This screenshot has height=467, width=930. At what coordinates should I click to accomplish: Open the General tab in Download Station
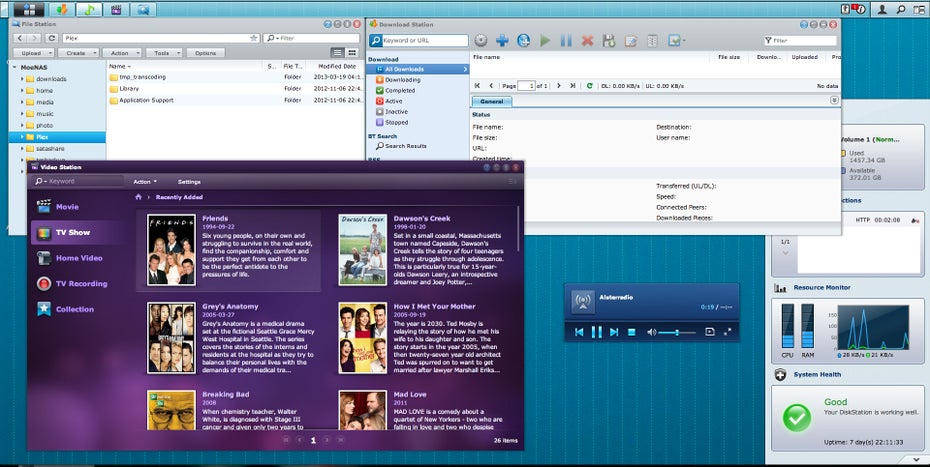492,101
